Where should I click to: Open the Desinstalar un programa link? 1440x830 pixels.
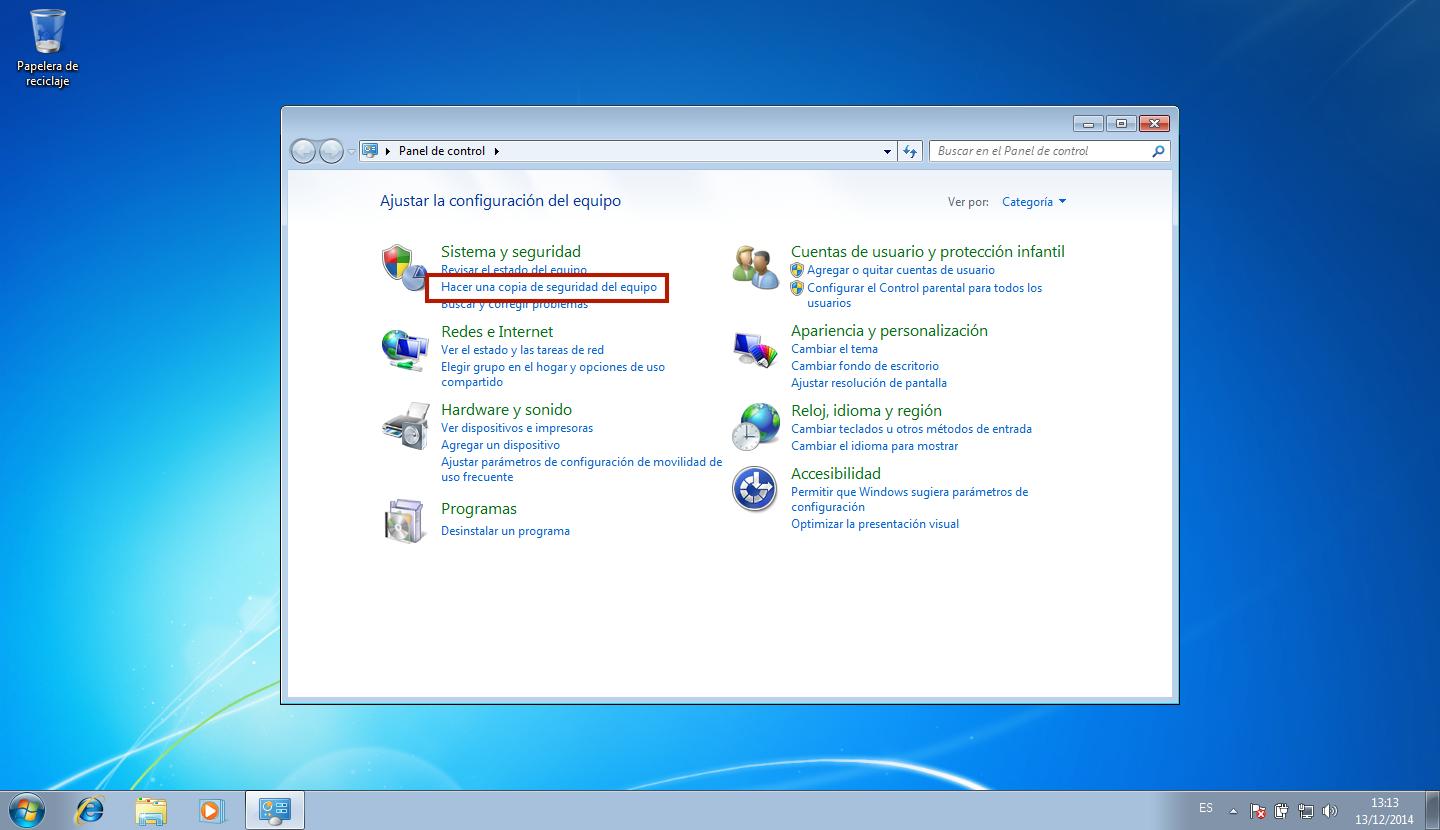(505, 531)
